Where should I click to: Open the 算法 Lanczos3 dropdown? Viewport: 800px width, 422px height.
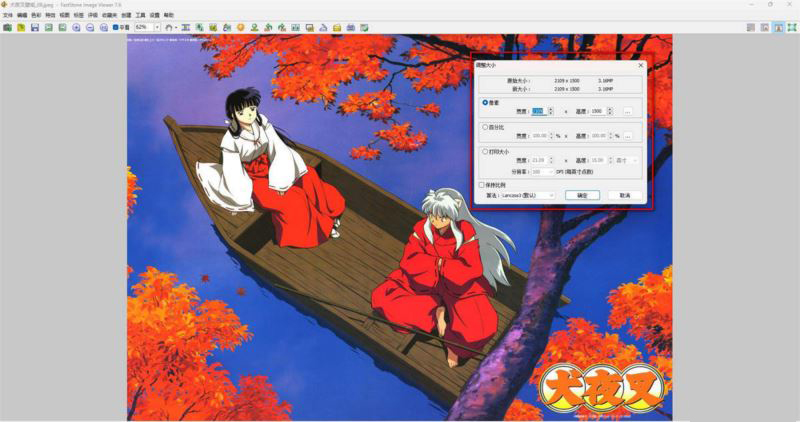[527, 195]
